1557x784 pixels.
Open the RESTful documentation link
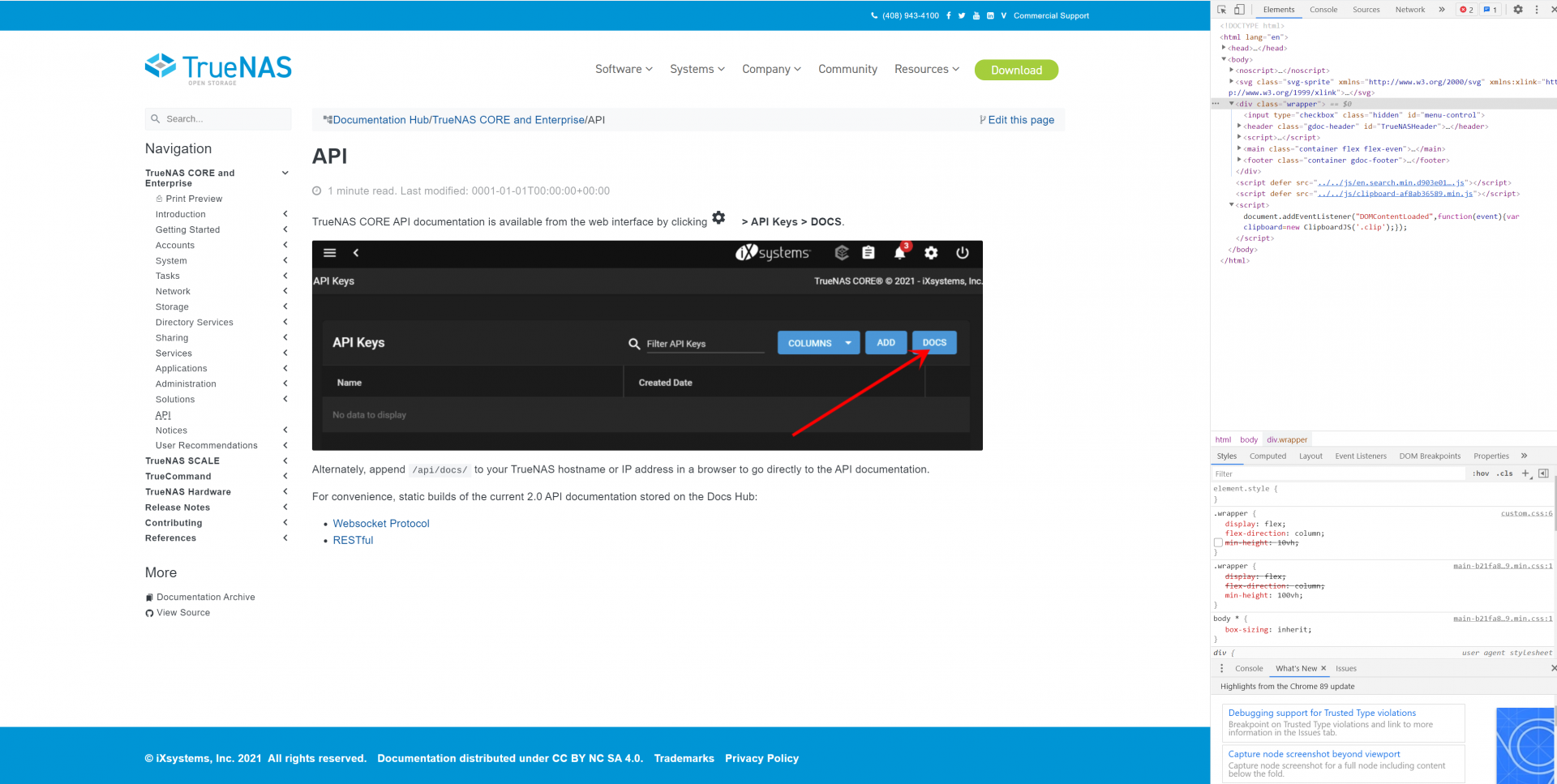tap(353, 541)
